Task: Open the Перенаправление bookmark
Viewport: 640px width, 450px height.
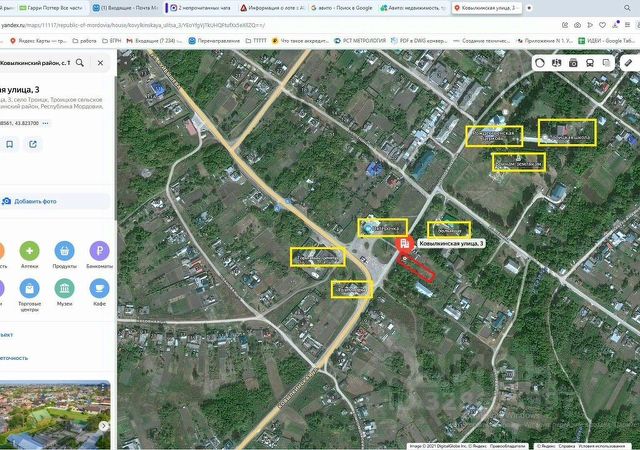Action: pyautogui.click(x=214, y=41)
